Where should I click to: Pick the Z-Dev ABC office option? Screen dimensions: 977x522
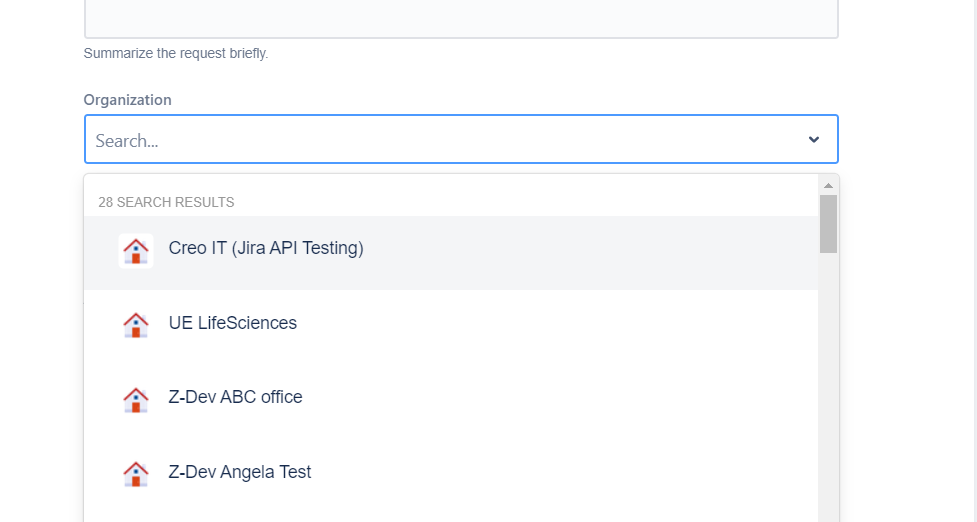(236, 398)
